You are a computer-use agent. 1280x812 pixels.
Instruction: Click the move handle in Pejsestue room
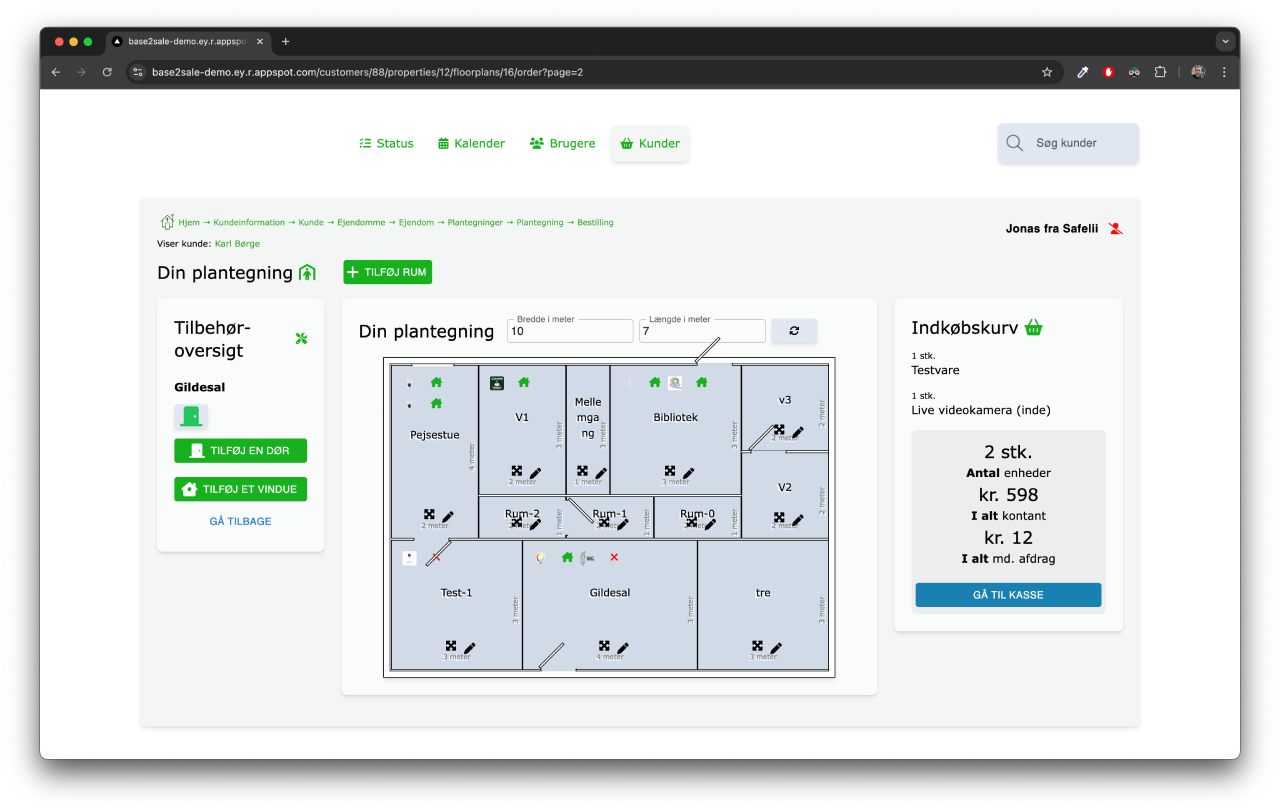[x=429, y=515]
